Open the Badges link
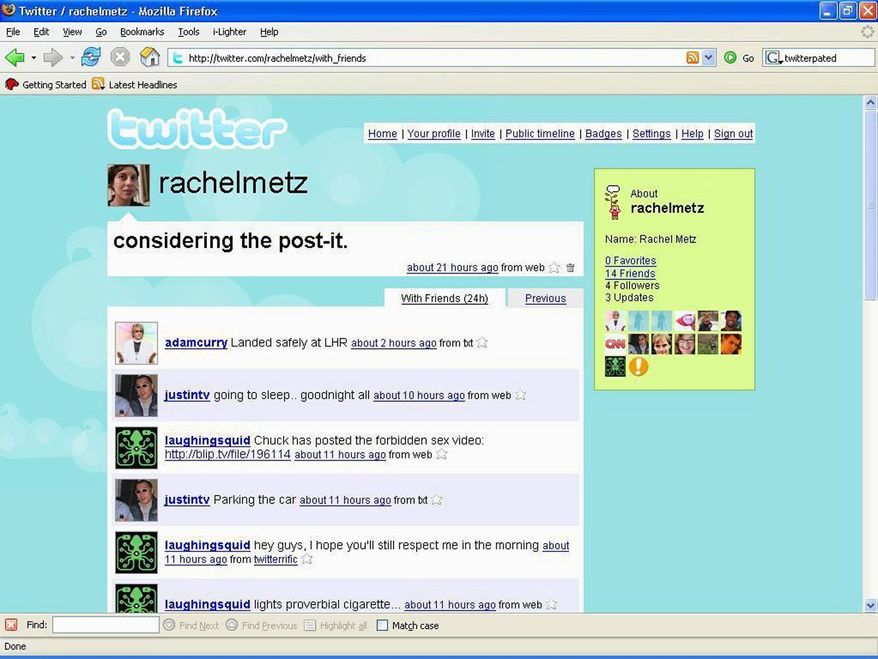This screenshot has height=659, width=878. pyautogui.click(x=603, y=134)
